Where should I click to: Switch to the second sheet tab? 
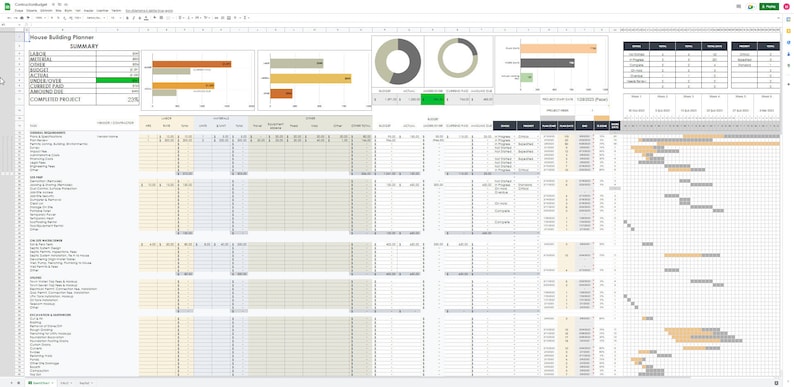[65, 383]
